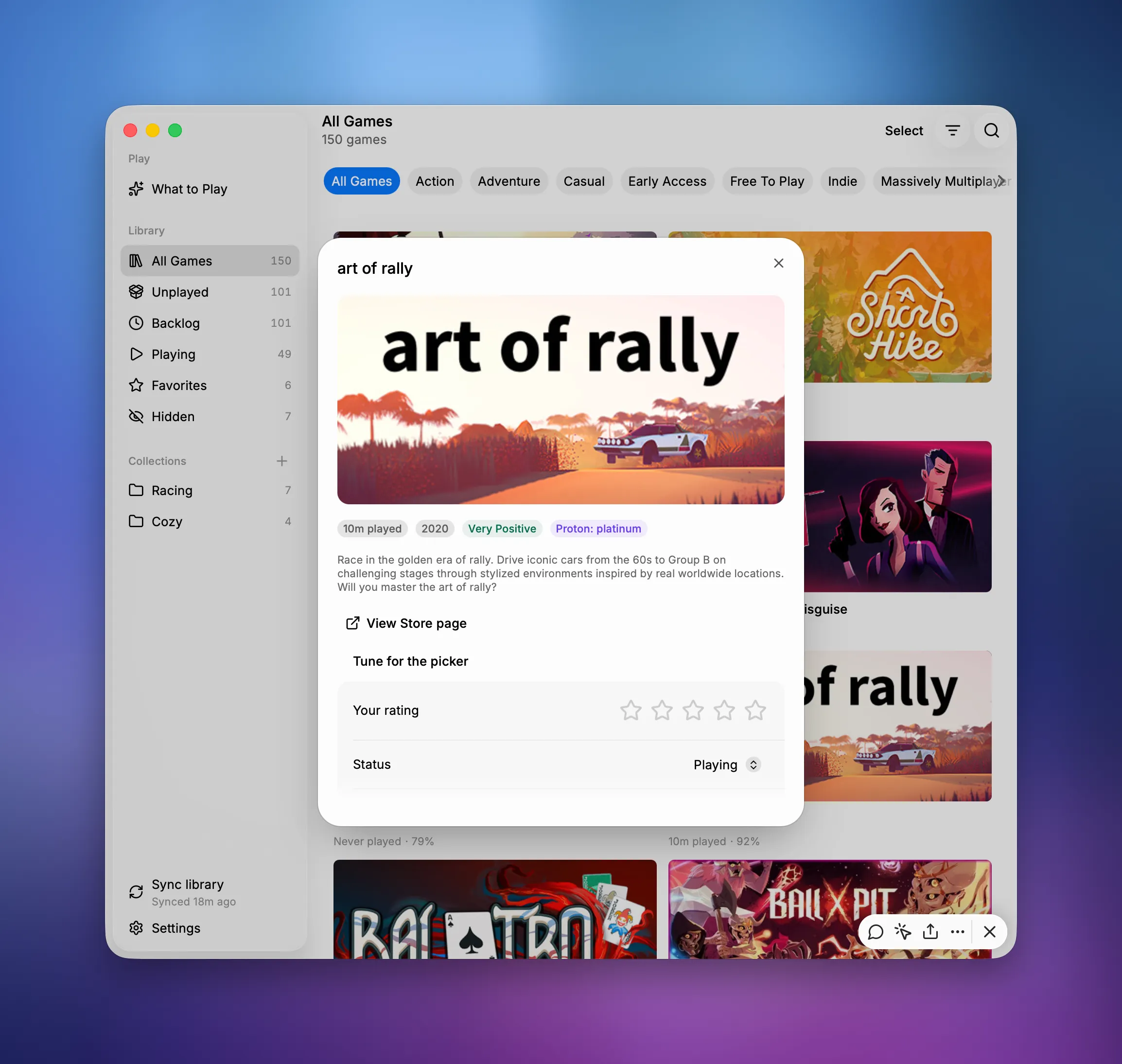Click the share icon in floating toolbar
Screen dimensions: 1122x1064
tap(930, 932)
